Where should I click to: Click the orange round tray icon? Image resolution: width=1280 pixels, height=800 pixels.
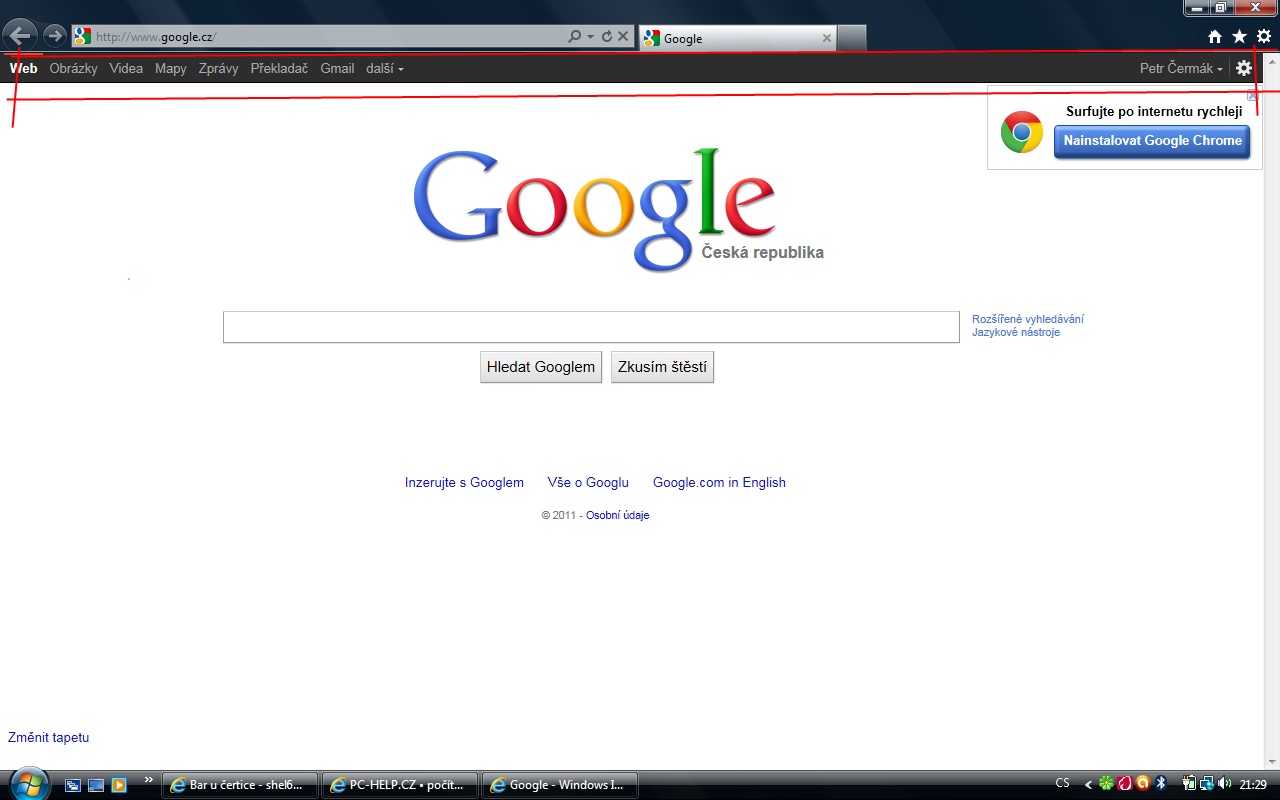click(1143, 784)
